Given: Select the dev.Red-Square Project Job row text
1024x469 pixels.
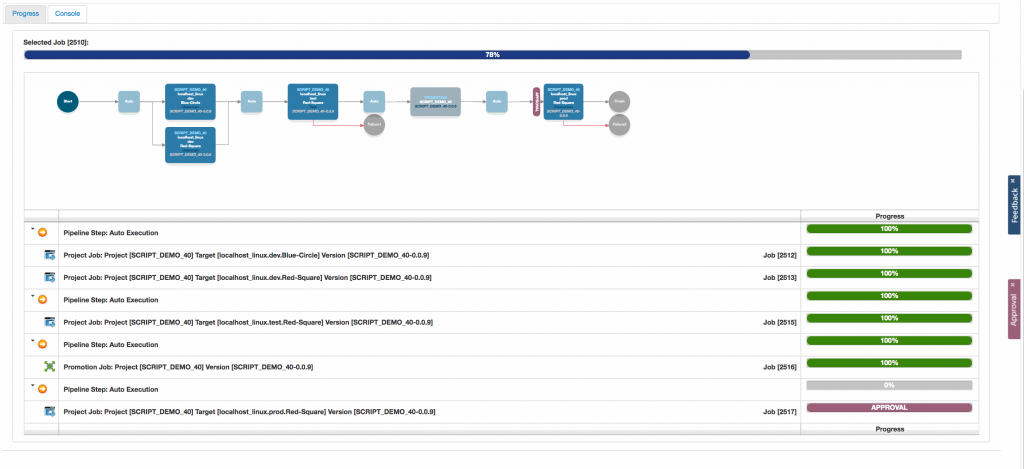Looking at the screenshot, I should point(248,278).
